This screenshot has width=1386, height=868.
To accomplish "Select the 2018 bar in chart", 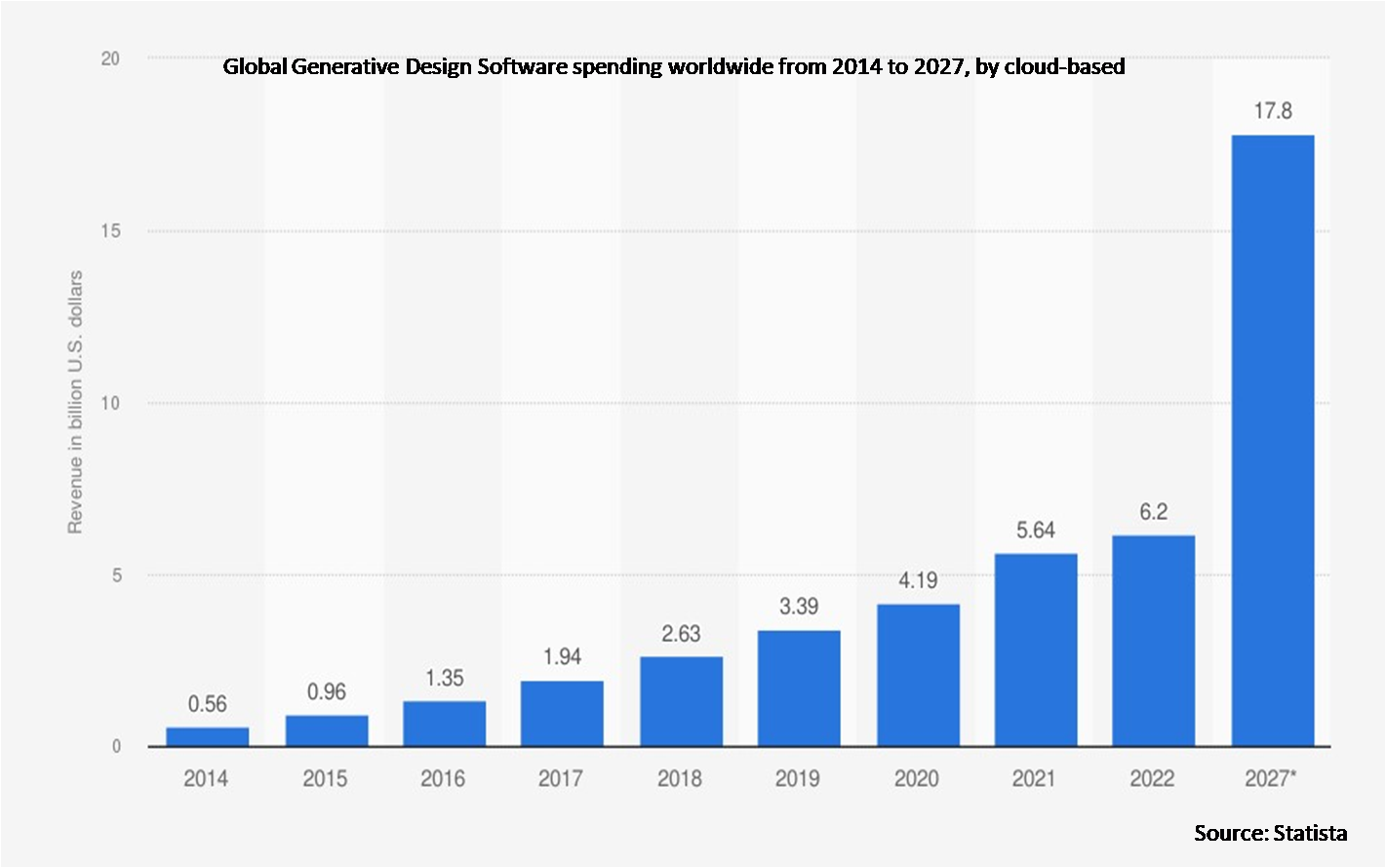I will click(681, 702).
